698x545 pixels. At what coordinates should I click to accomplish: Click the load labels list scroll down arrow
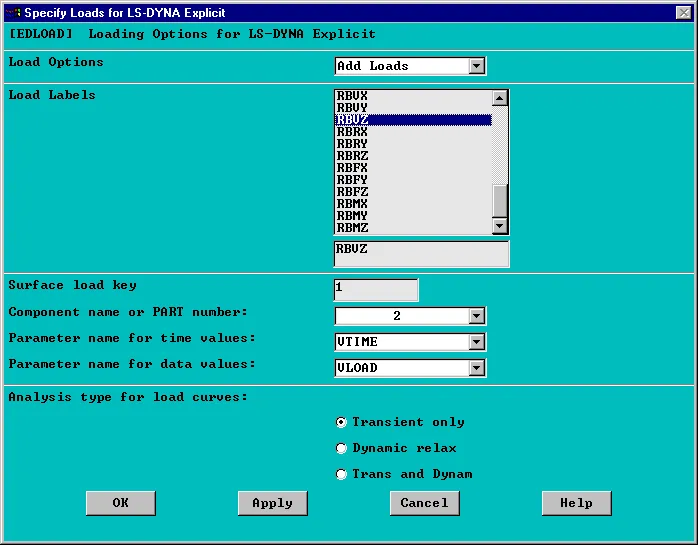tap(500, 226)
